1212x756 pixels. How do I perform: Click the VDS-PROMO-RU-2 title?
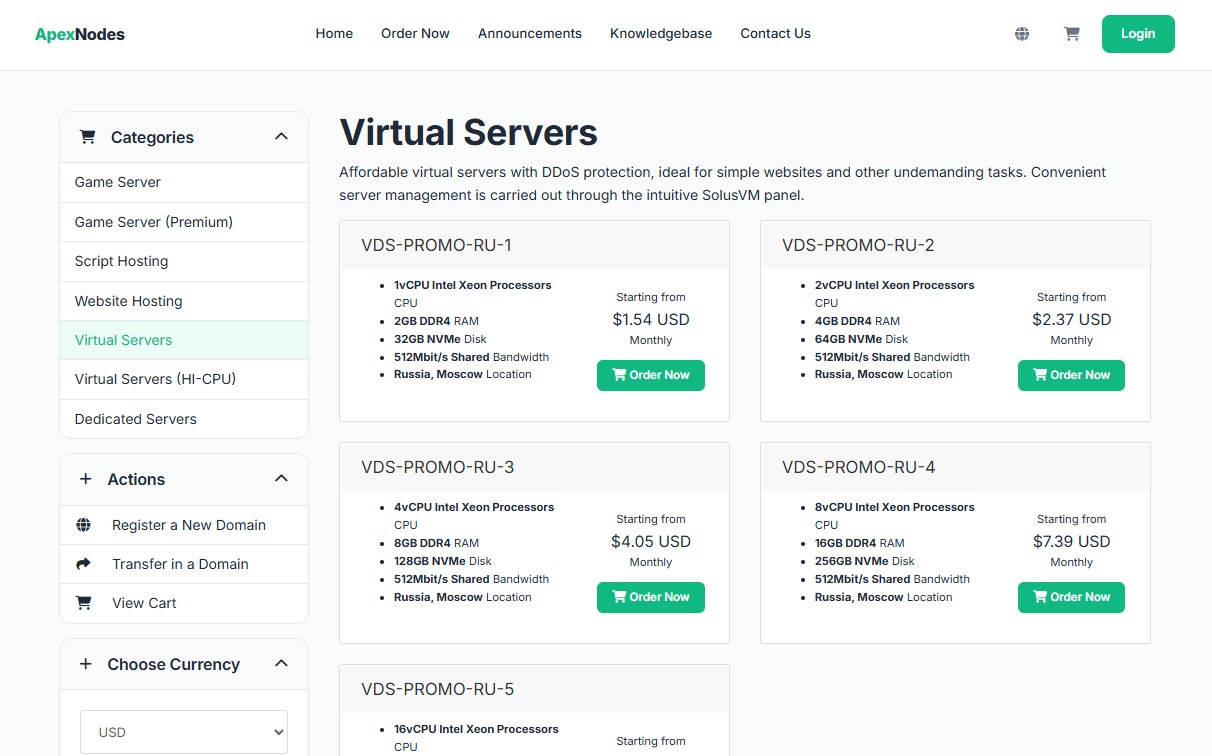click(x=858, y=245)
